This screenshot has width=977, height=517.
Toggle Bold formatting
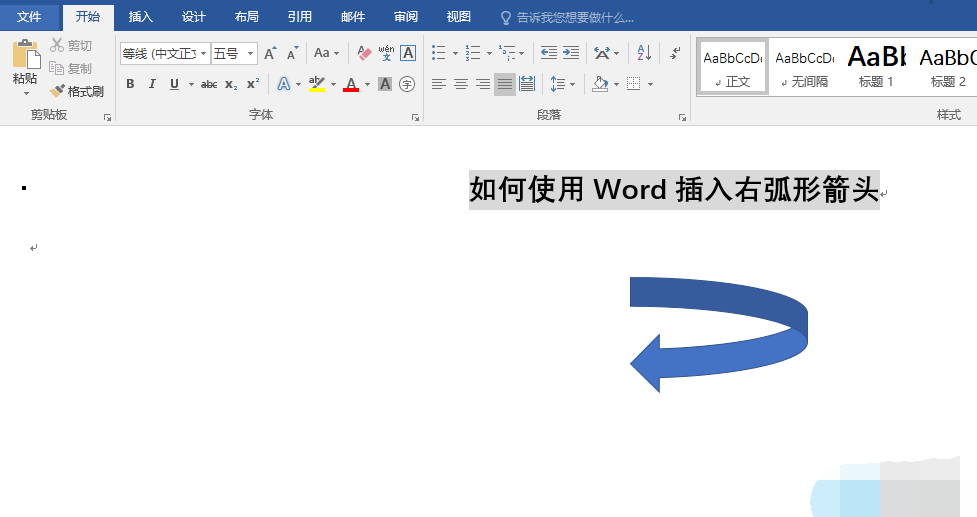(x=130, y=84)
